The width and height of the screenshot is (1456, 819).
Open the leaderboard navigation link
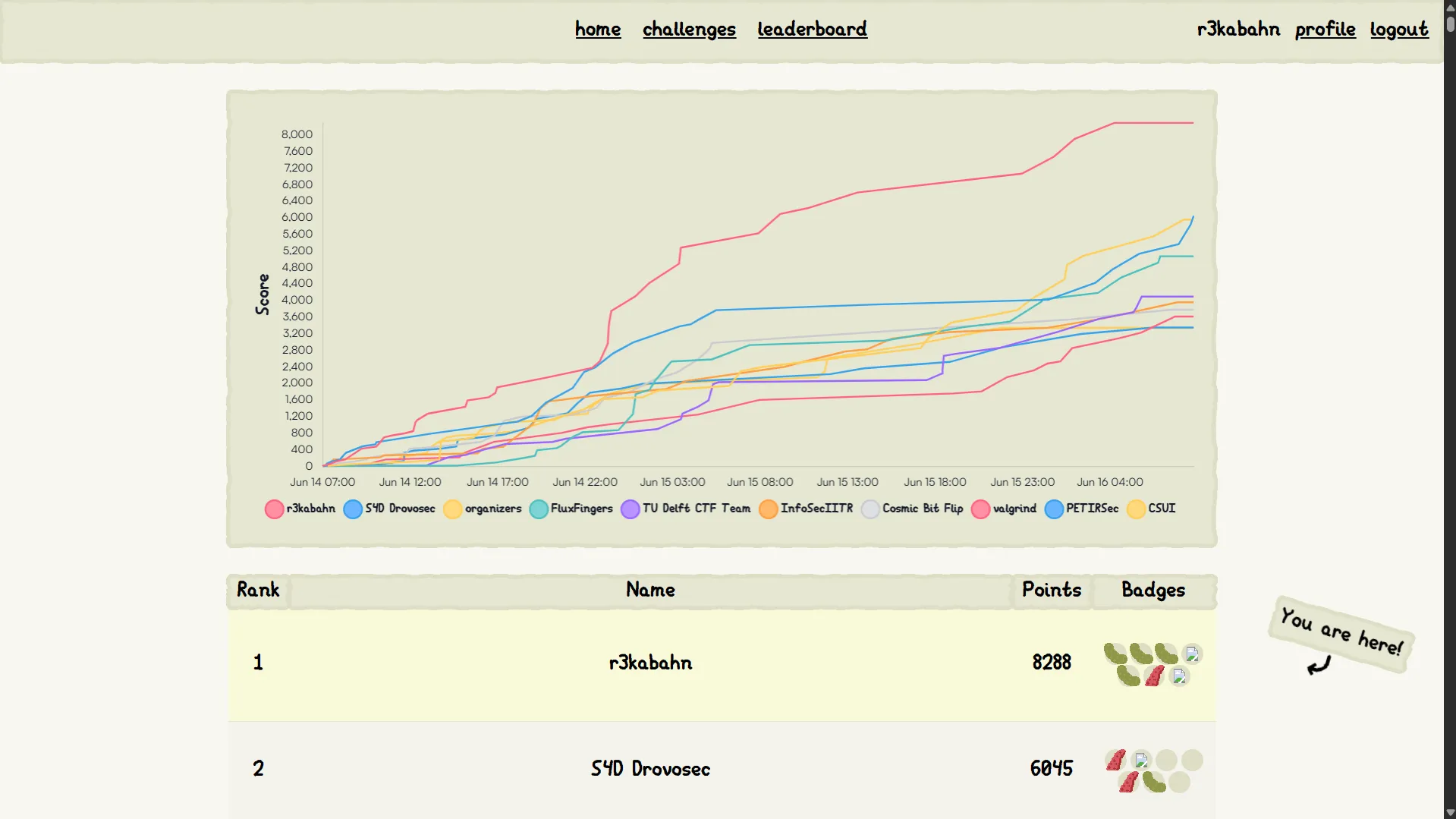812,29
